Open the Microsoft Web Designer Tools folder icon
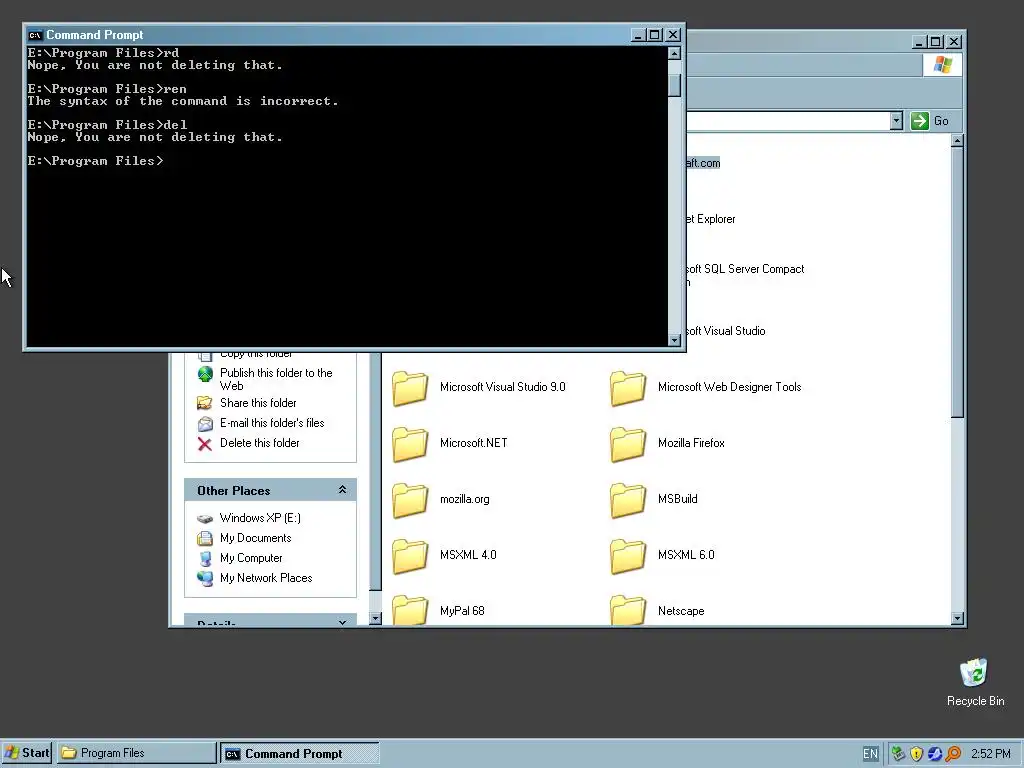The height and width of the screenshot is (768, 1024). tap(628, 388)
